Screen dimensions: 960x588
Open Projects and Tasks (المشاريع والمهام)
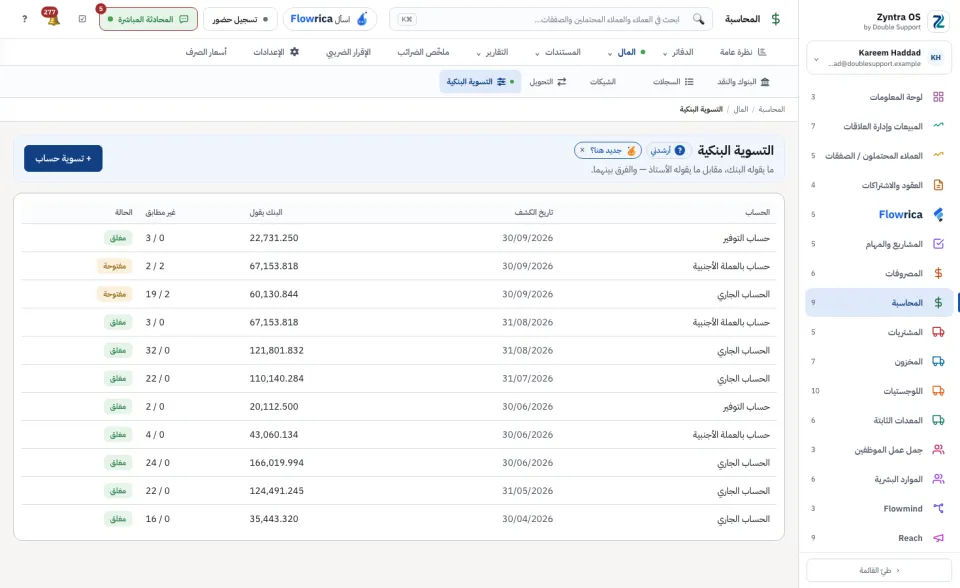(879, 244)
